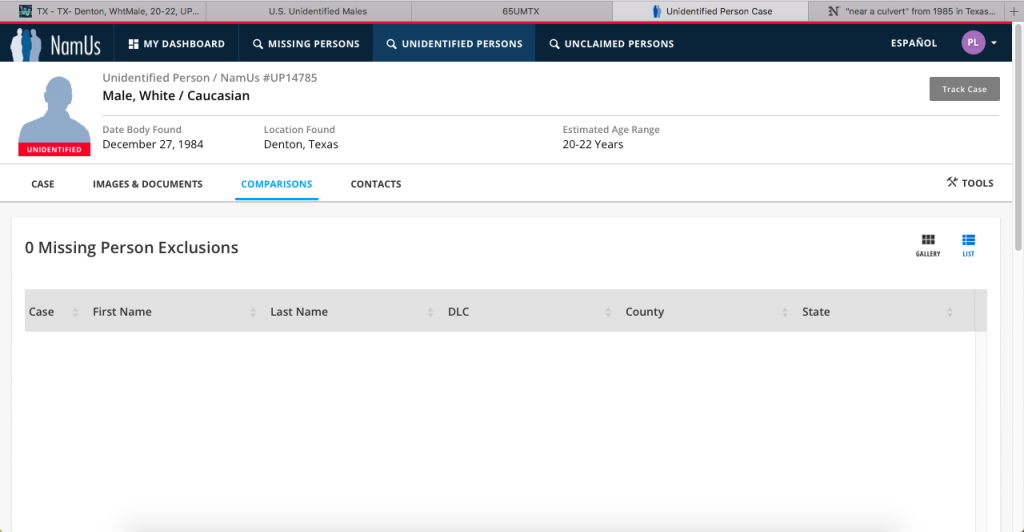Select the Case tab
The height and width of the screenshot is (532, 1024).
pos(43,184)
